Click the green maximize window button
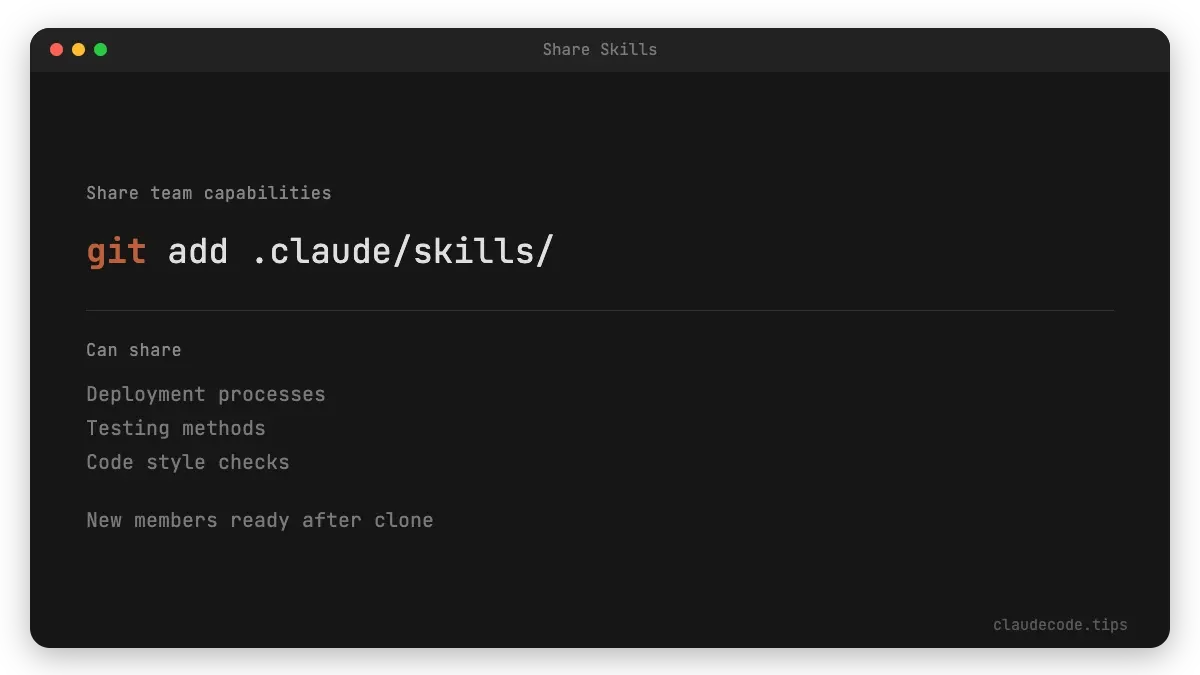The height and width of the screenshot is (675, 1200). [x=100, y=49]
